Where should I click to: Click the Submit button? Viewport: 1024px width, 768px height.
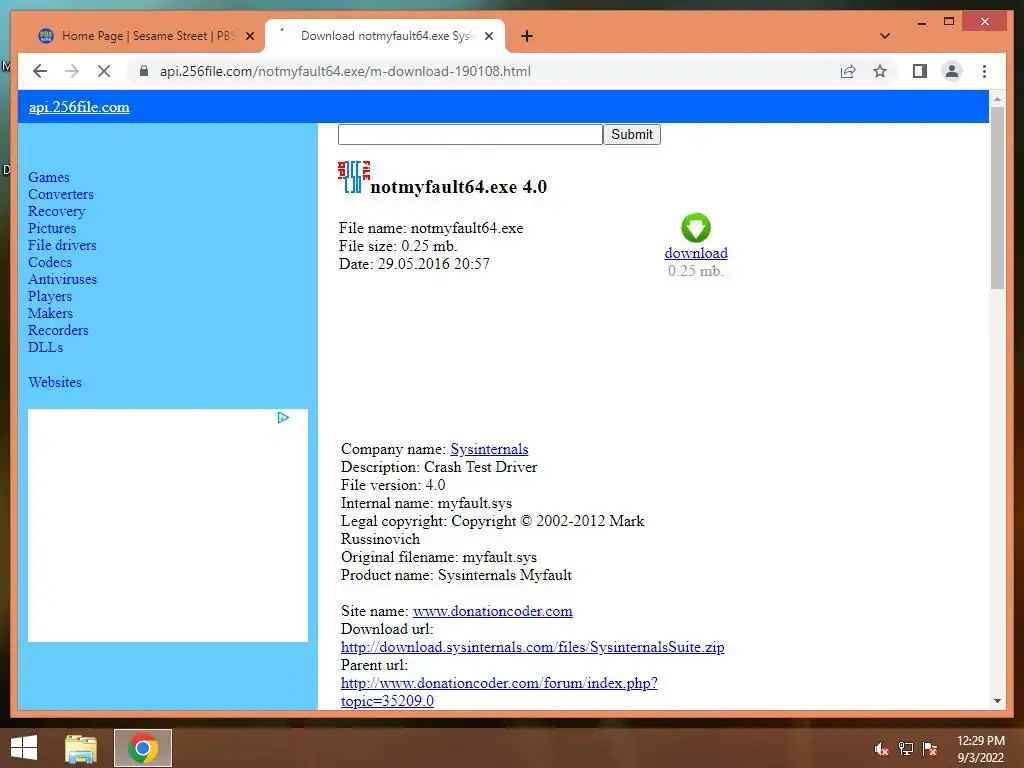click(632, 135)
